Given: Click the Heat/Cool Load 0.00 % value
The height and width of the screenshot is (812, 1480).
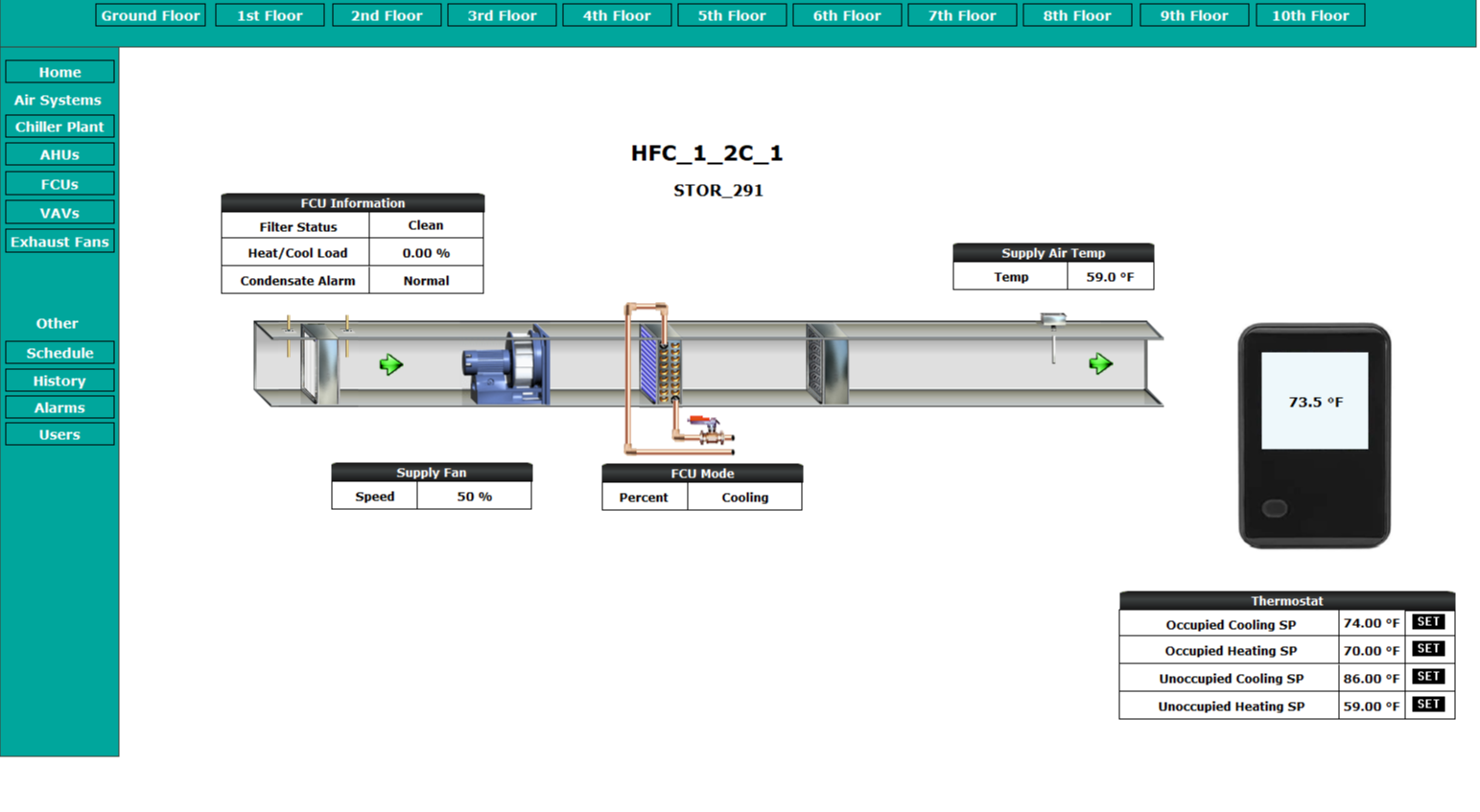Looking at the screenshot, I should click(426, 253).
